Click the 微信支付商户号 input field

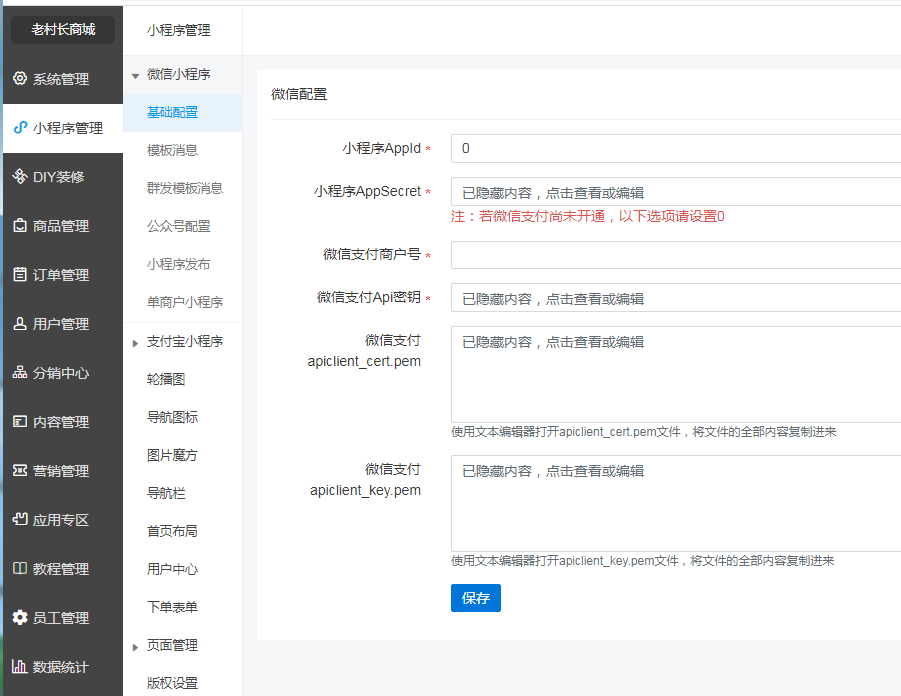pos(675,255)
